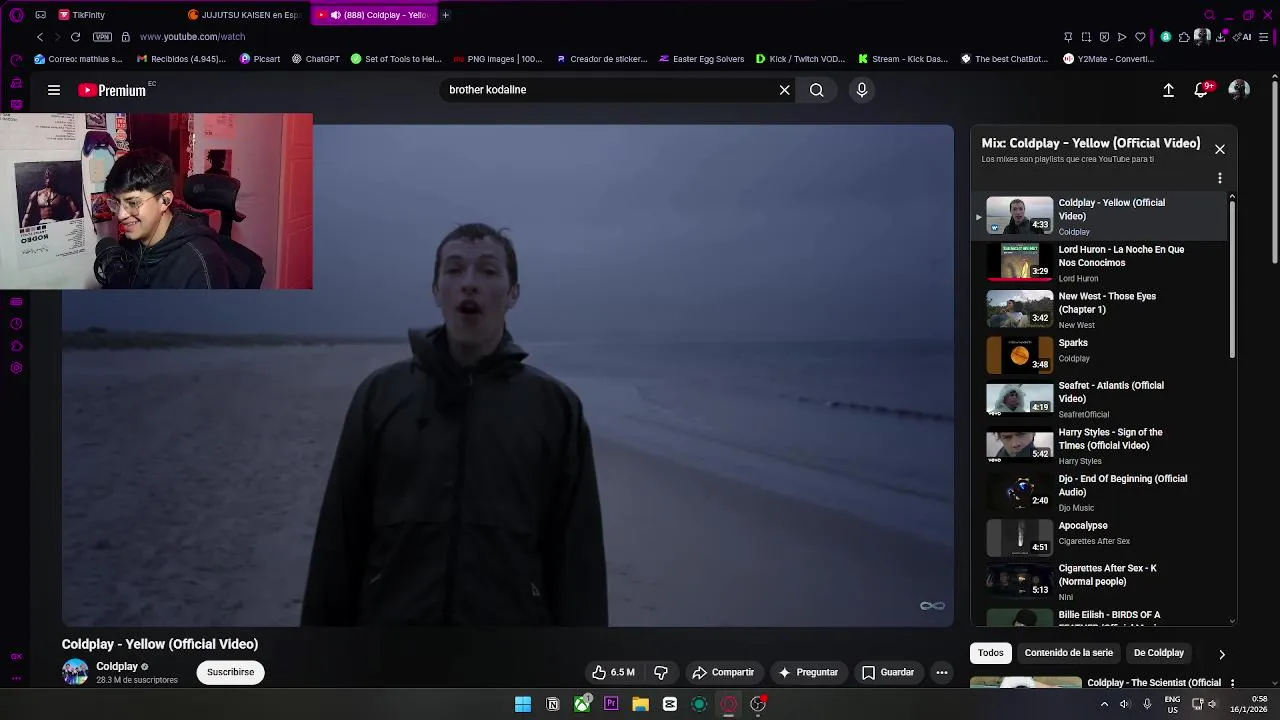Save the video with Guardar
The image size is (1280, 720).
click(888, 673)
